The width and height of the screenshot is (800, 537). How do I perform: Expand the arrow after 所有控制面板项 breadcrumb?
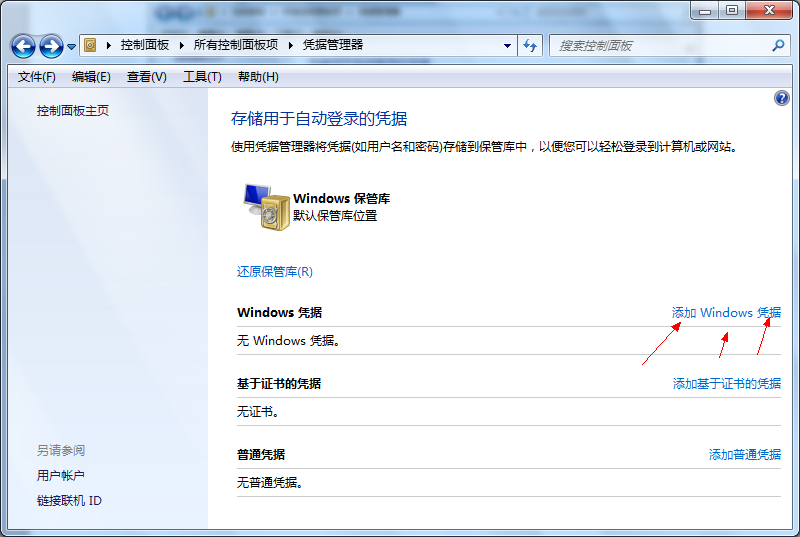(x=291, y=45)
